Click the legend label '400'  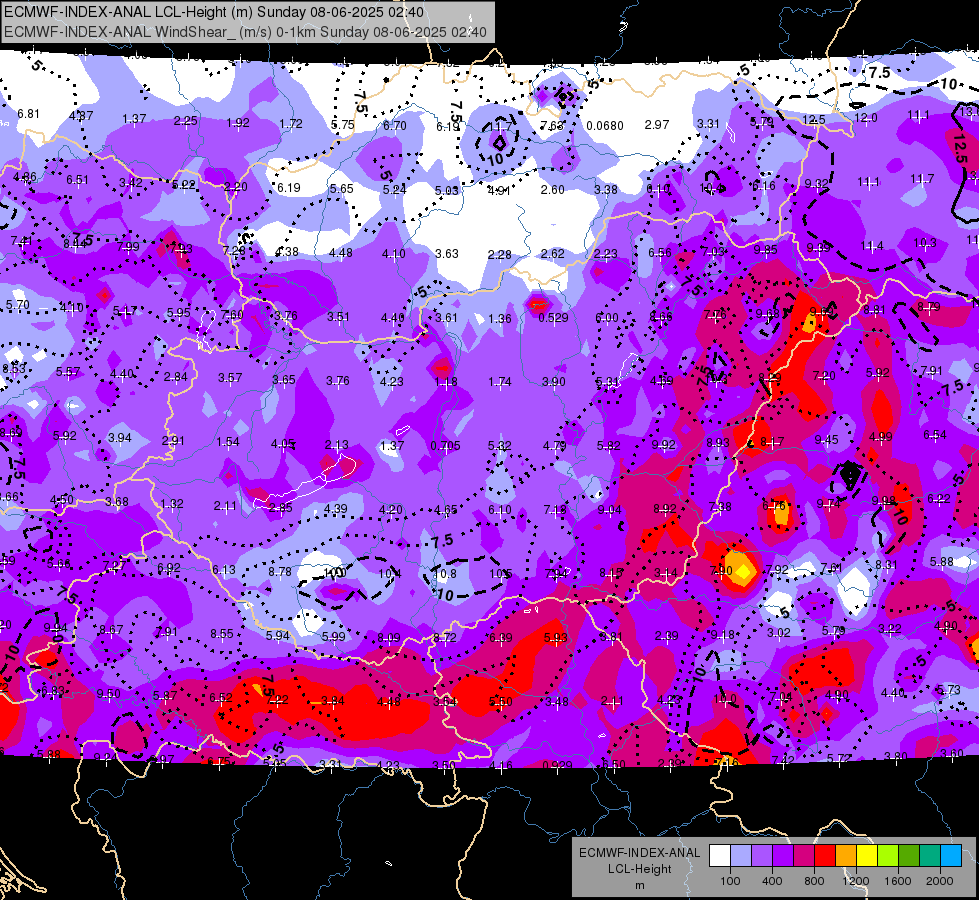[x=772, y=881]
